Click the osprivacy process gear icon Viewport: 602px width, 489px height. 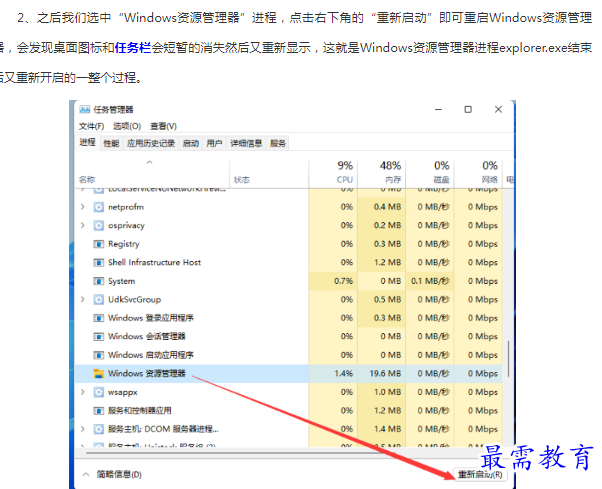tap(99, 226)
